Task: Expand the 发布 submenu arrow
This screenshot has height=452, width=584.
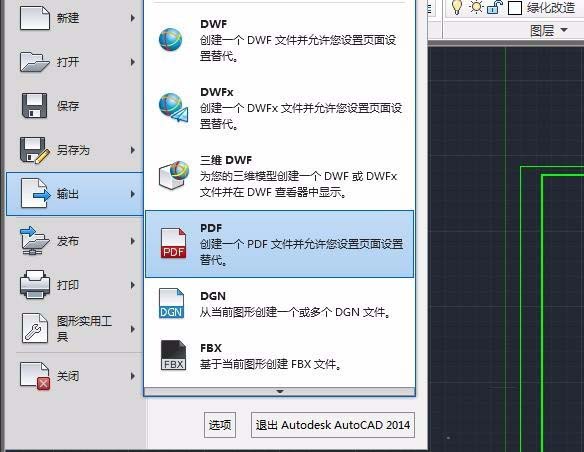Action: 133,241
